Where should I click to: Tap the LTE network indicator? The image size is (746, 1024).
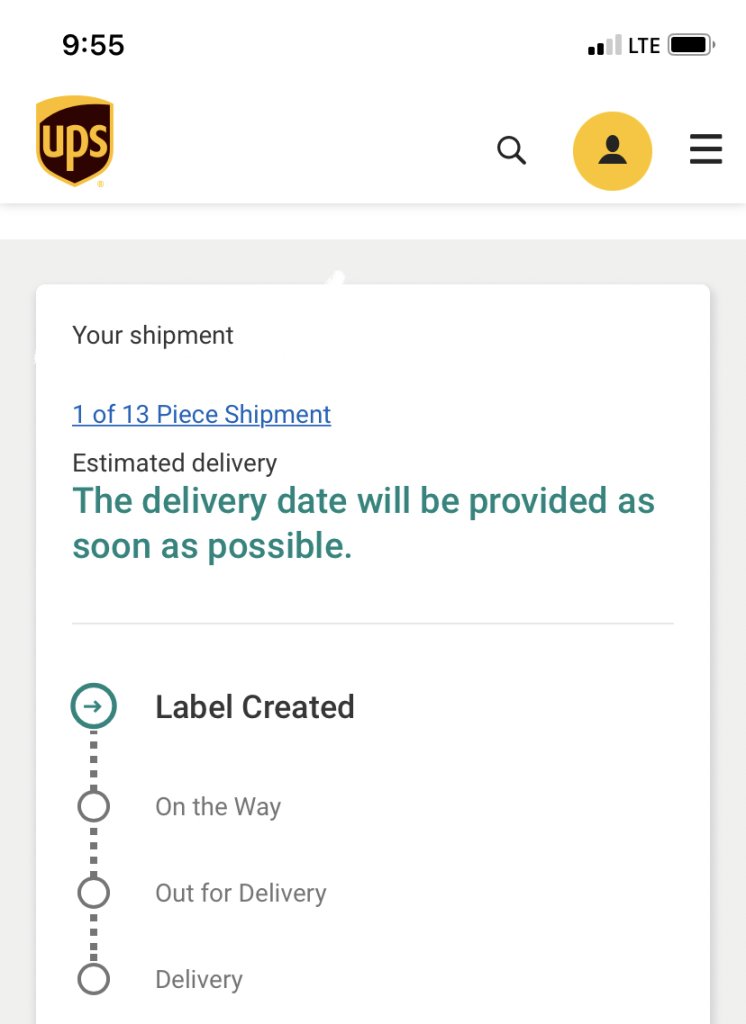coord(644,45)
